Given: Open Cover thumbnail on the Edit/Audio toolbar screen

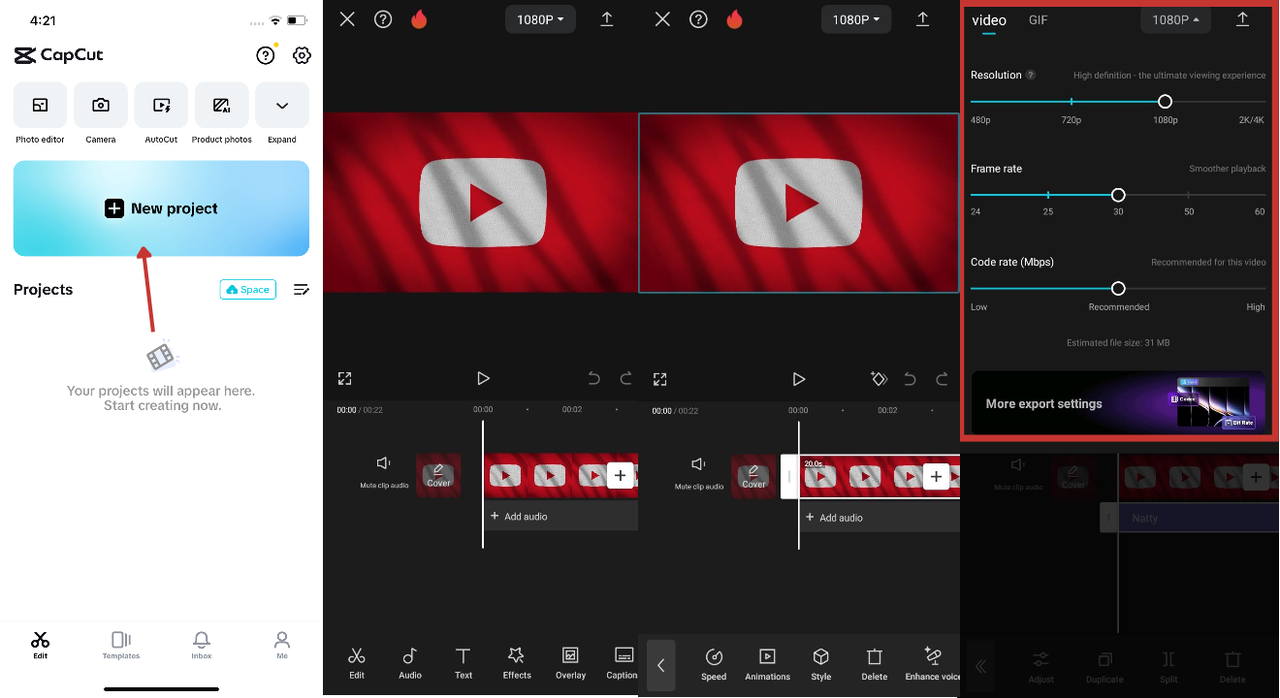Looking at the screenshot, I should [x=438, y=476].
